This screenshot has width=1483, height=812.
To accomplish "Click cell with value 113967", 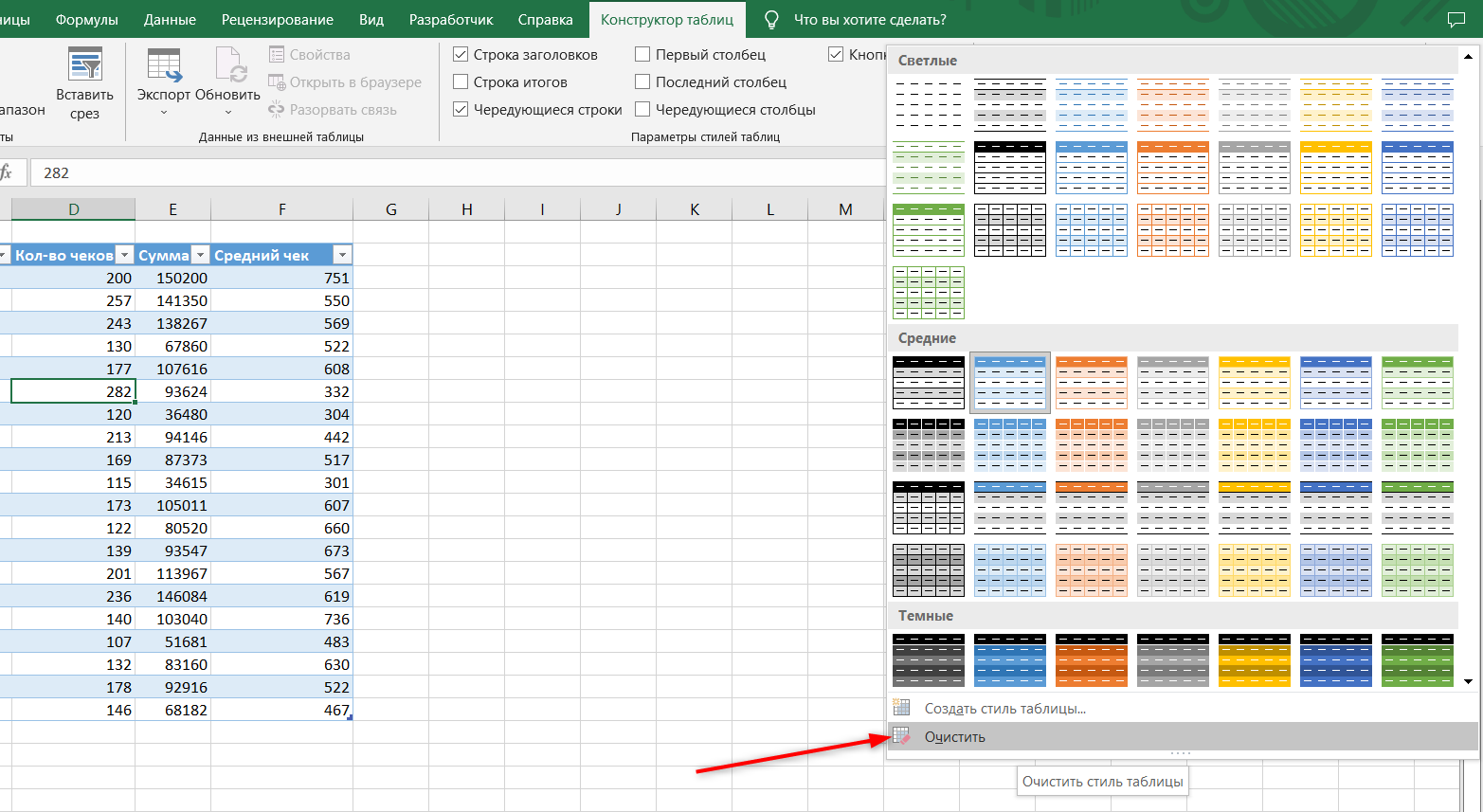I will tap(172, 573).
